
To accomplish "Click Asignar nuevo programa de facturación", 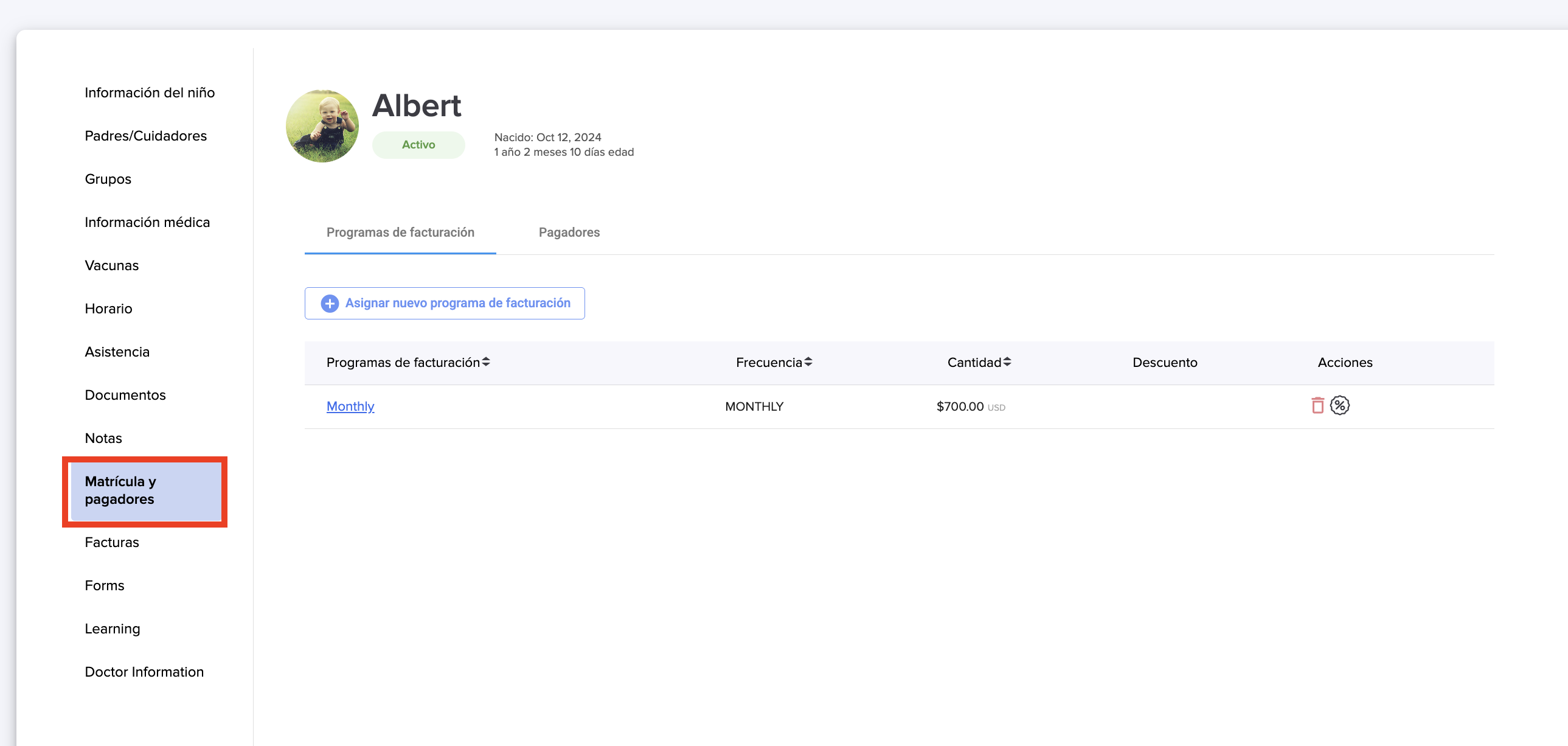I will click(x=457, y=303).
